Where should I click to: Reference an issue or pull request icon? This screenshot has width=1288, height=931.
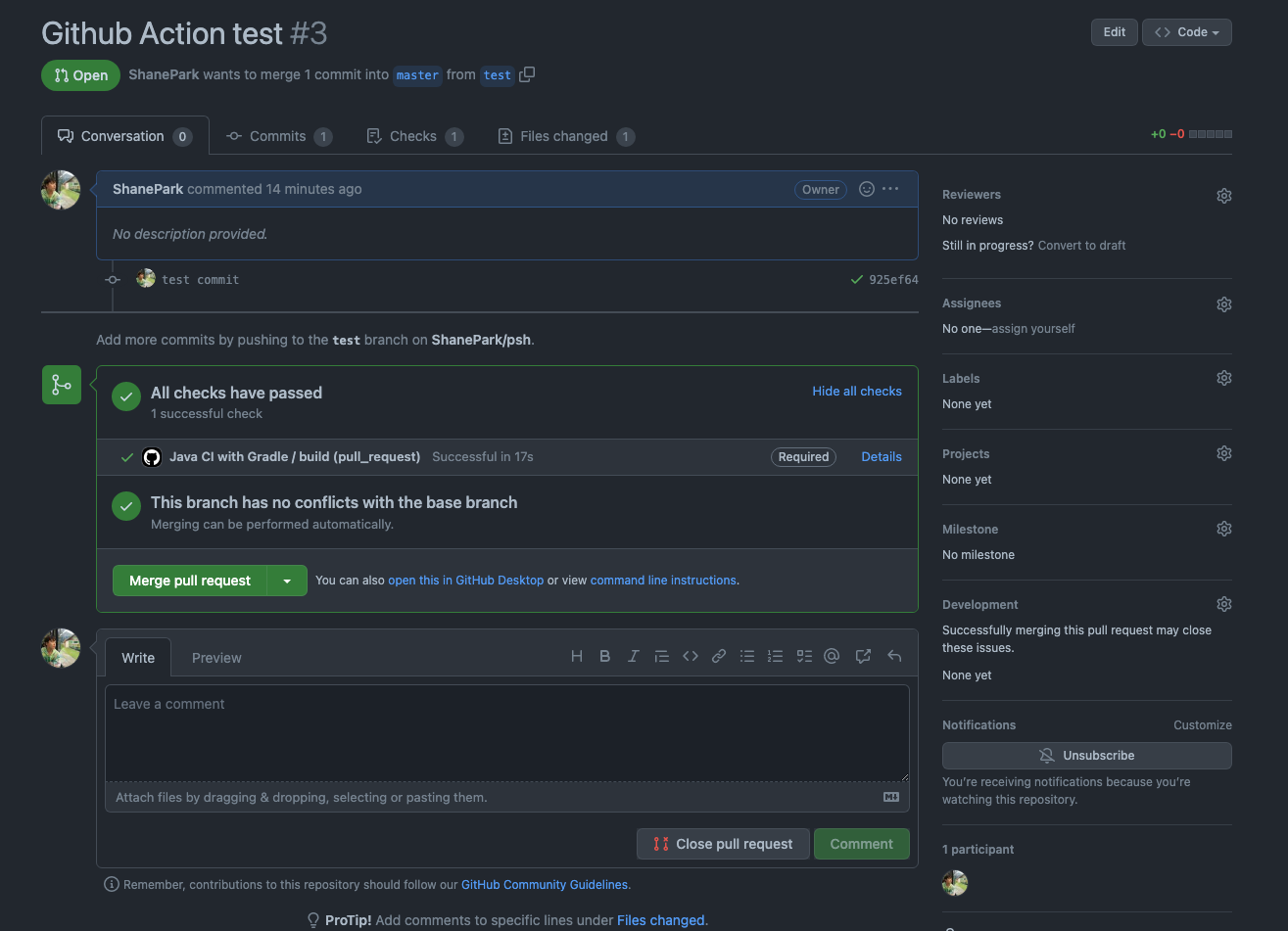point(863,656)
